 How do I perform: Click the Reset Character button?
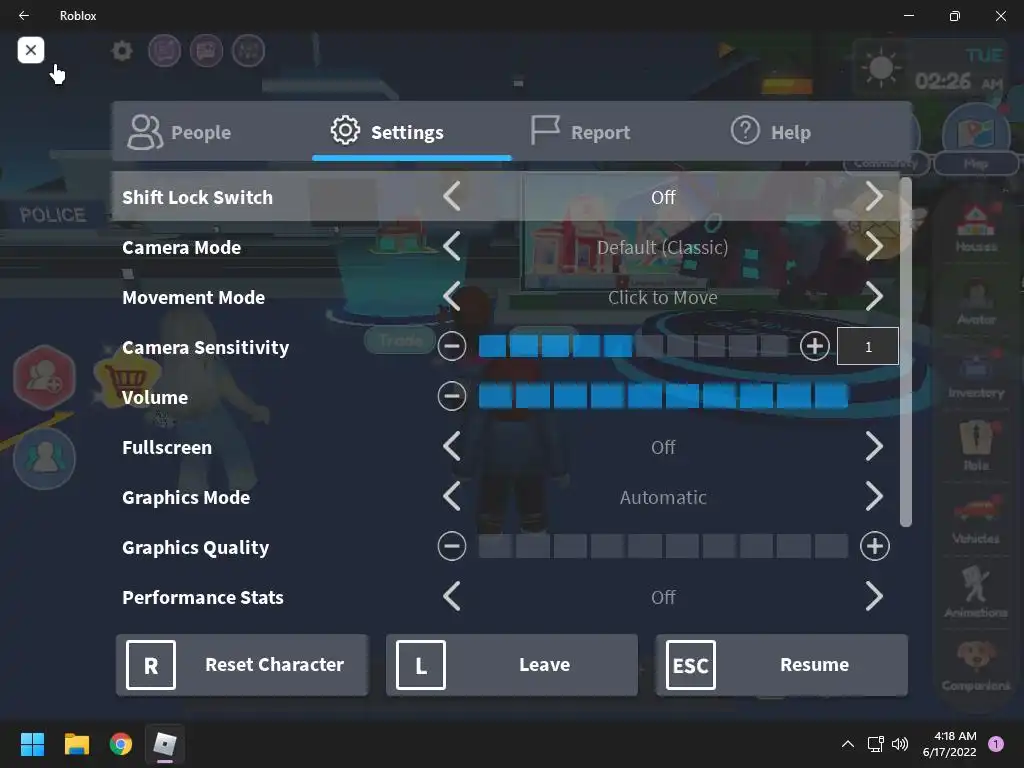coord(242,665)
